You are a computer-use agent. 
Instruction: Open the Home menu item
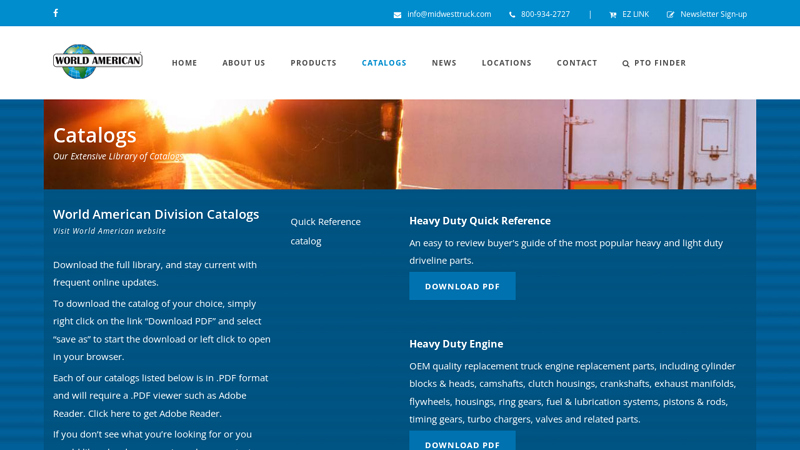[184, 63]
